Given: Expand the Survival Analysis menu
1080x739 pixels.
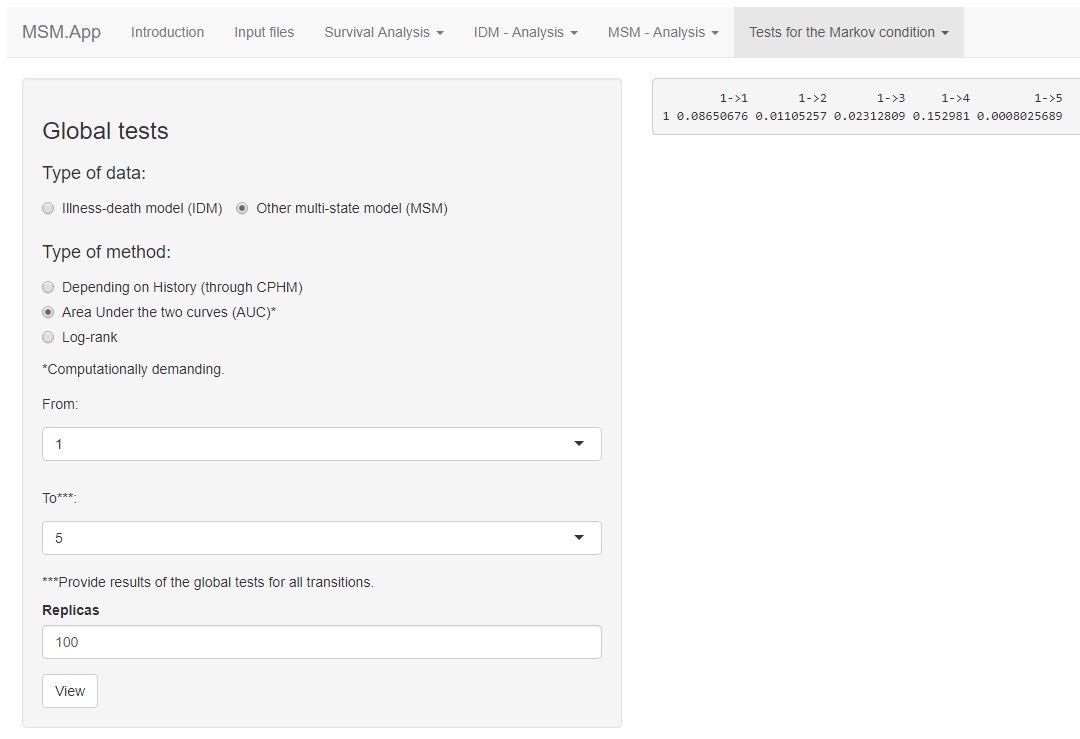Looking at the screenshot, I should tap(383, 32).
